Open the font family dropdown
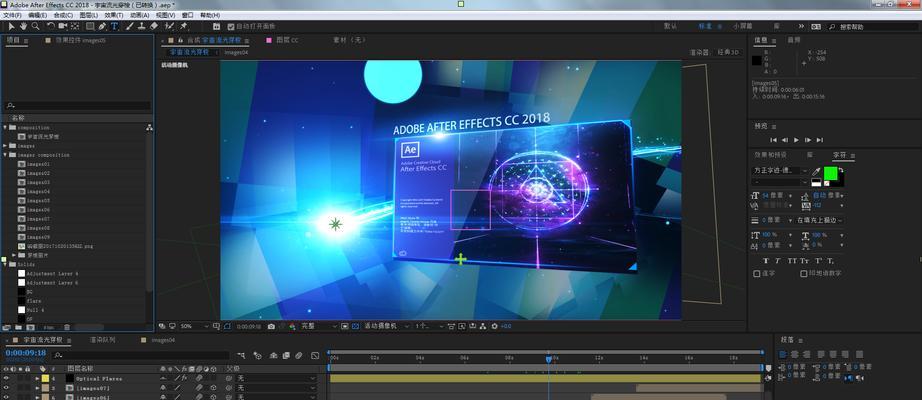The height and width of the screenshot is (400, 922). 780,171
